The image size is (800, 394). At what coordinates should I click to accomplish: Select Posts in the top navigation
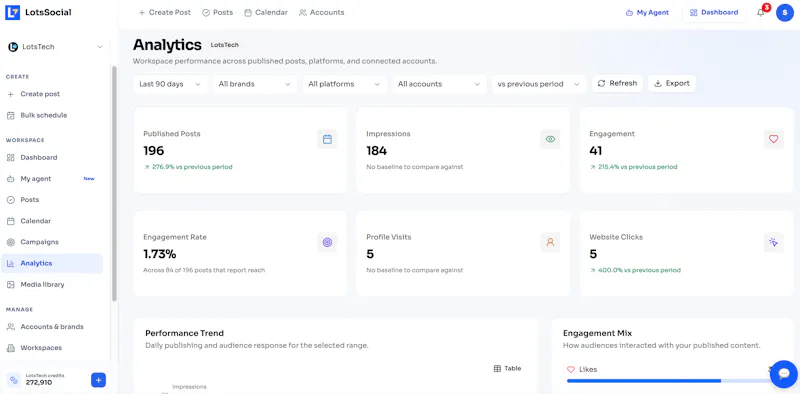click(217, 12)
